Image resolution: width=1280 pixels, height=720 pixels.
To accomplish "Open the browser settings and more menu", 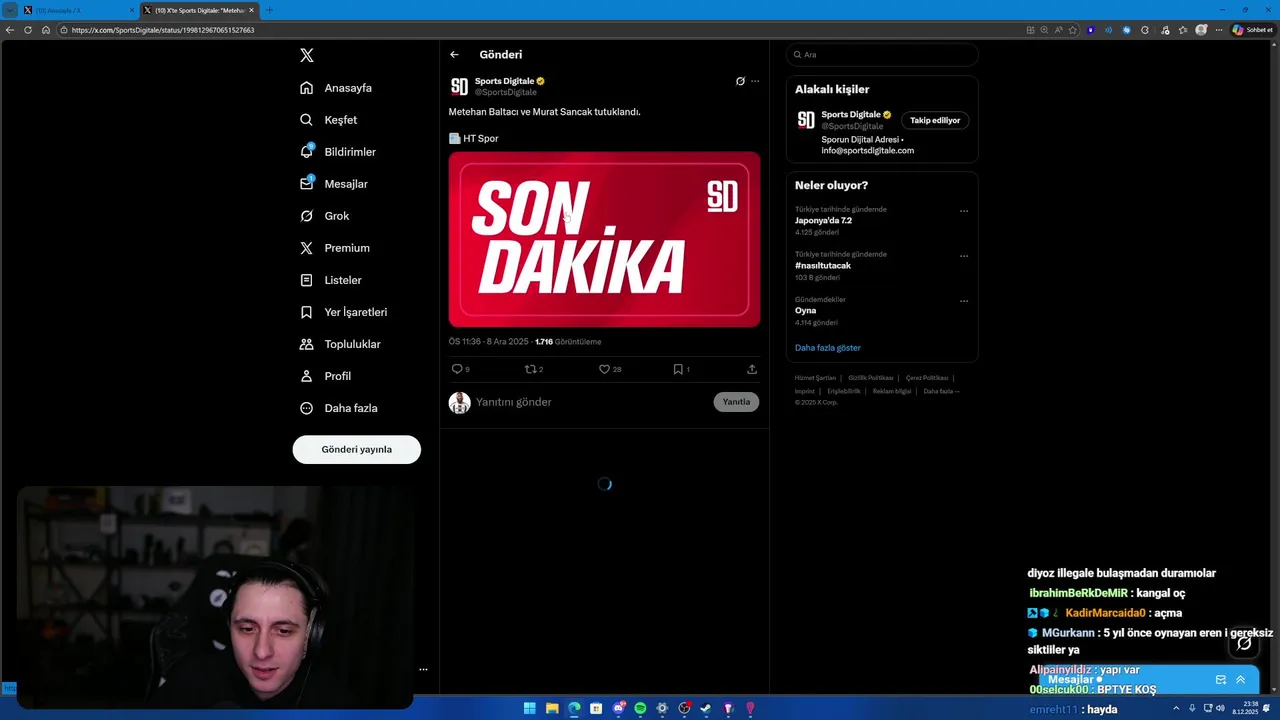I will click(1219, 30).
